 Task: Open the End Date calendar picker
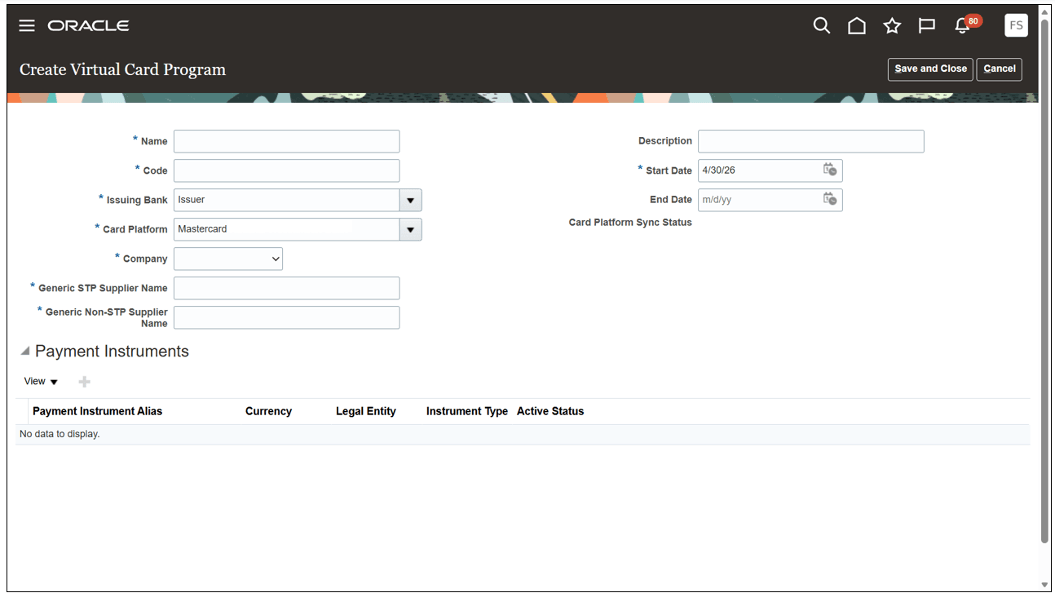[x=830, y=199]
